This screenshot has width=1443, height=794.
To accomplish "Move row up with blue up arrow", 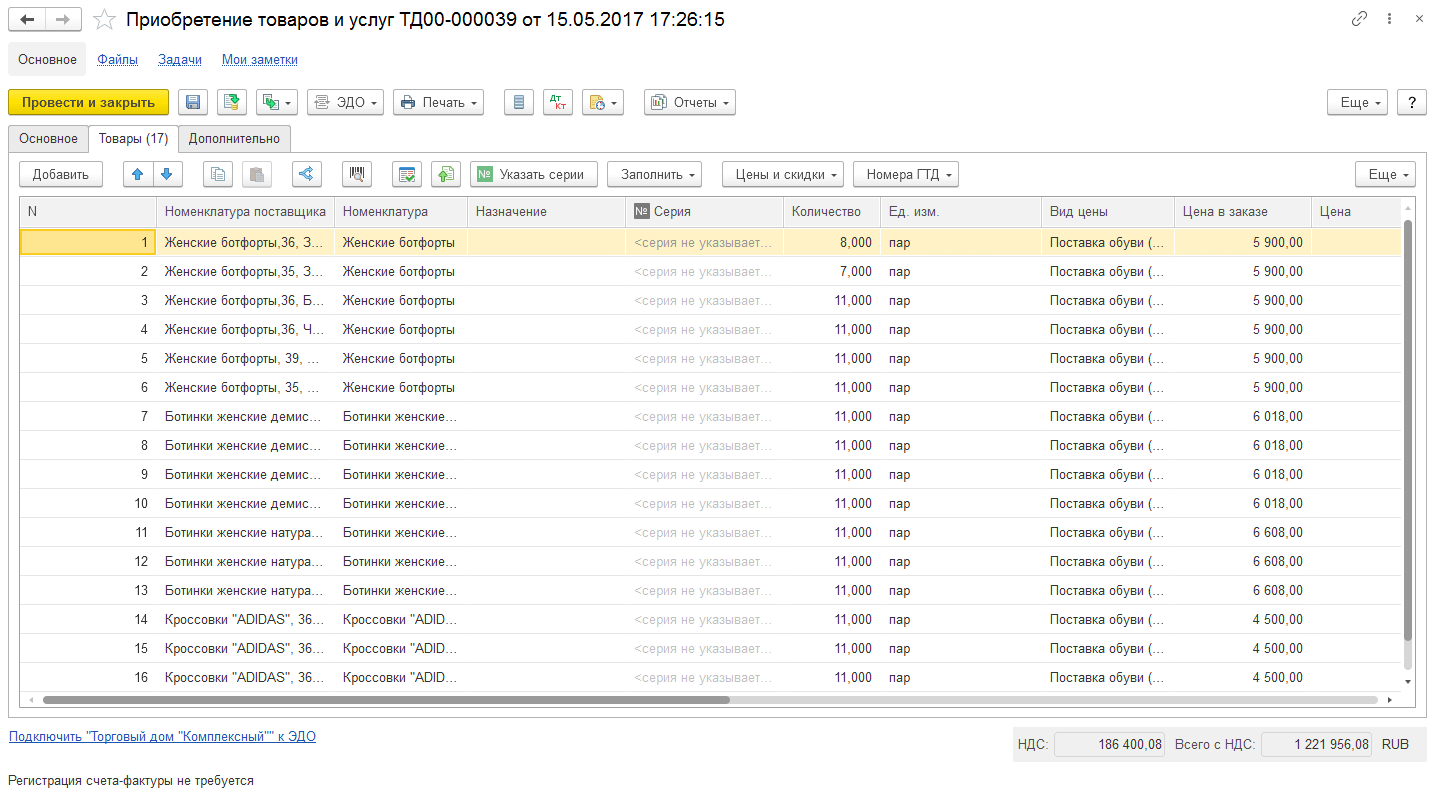I will [x=138, y=174].
